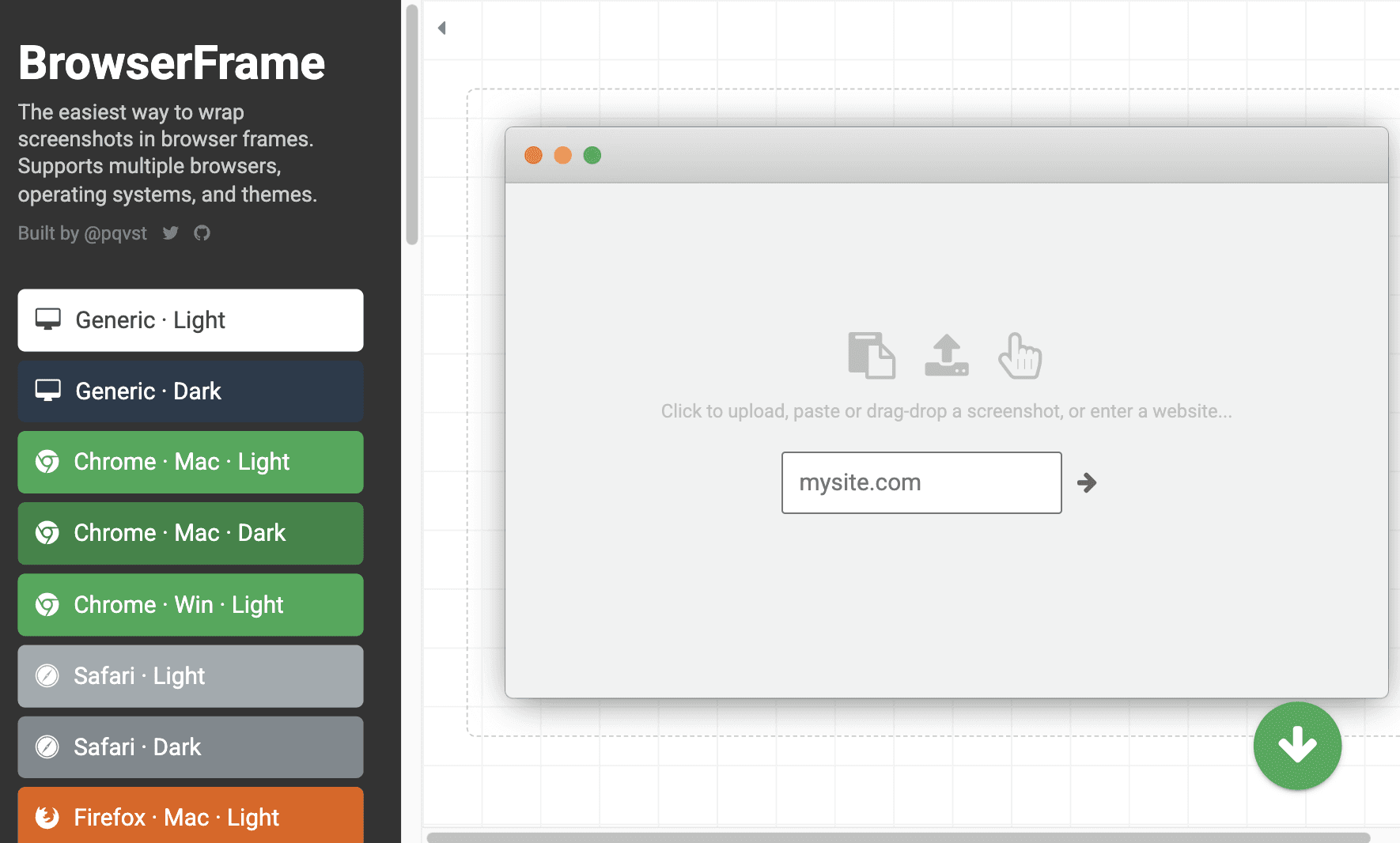Choose the Chrome · Mac · Dark frame
The image size is (1400, 843).
(191, 533)
